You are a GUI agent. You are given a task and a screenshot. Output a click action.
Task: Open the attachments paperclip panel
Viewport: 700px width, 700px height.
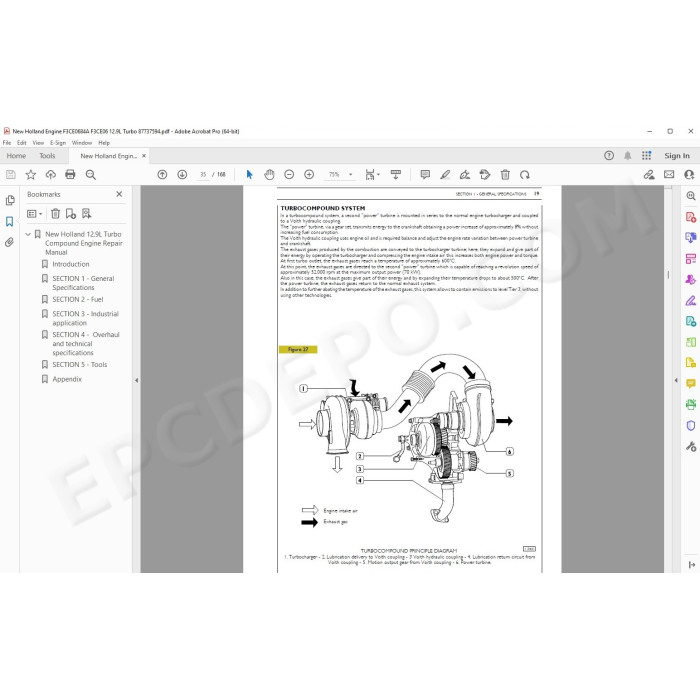(9, 242)
